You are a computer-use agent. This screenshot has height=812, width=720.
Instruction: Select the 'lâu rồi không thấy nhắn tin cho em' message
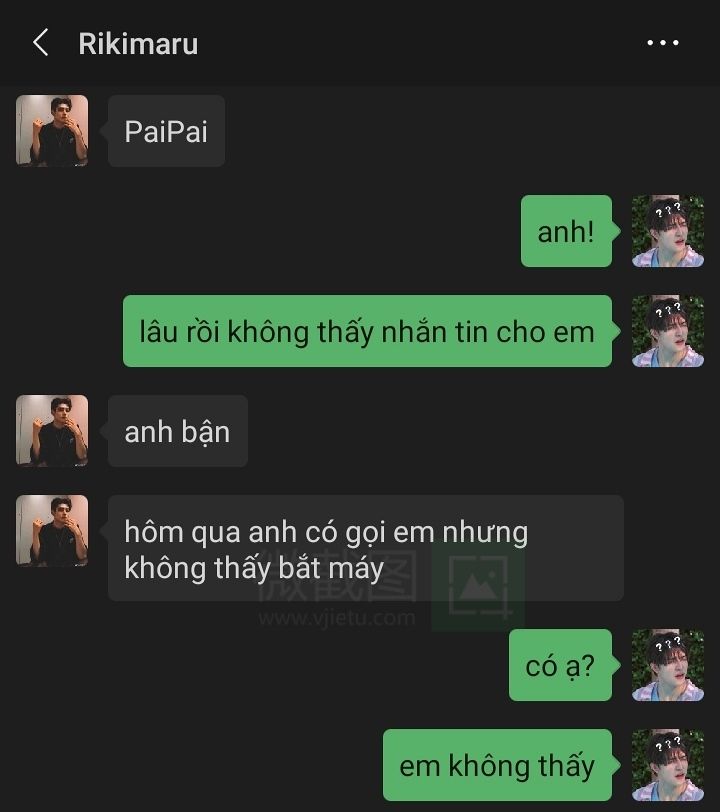[367, 331]
